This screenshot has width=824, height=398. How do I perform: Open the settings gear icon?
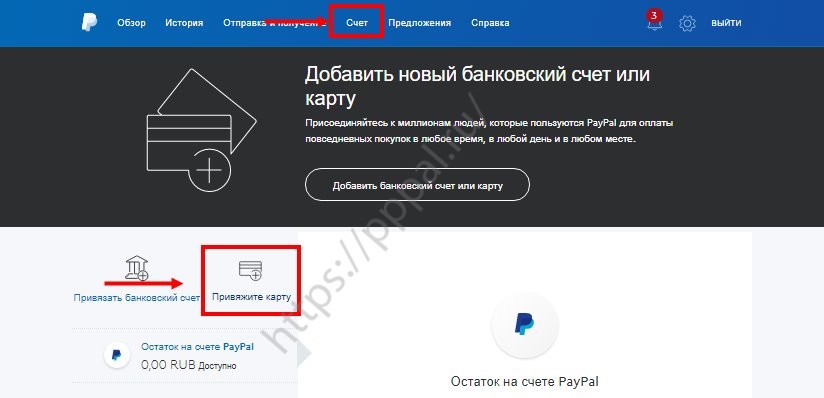tap(687, 24)
